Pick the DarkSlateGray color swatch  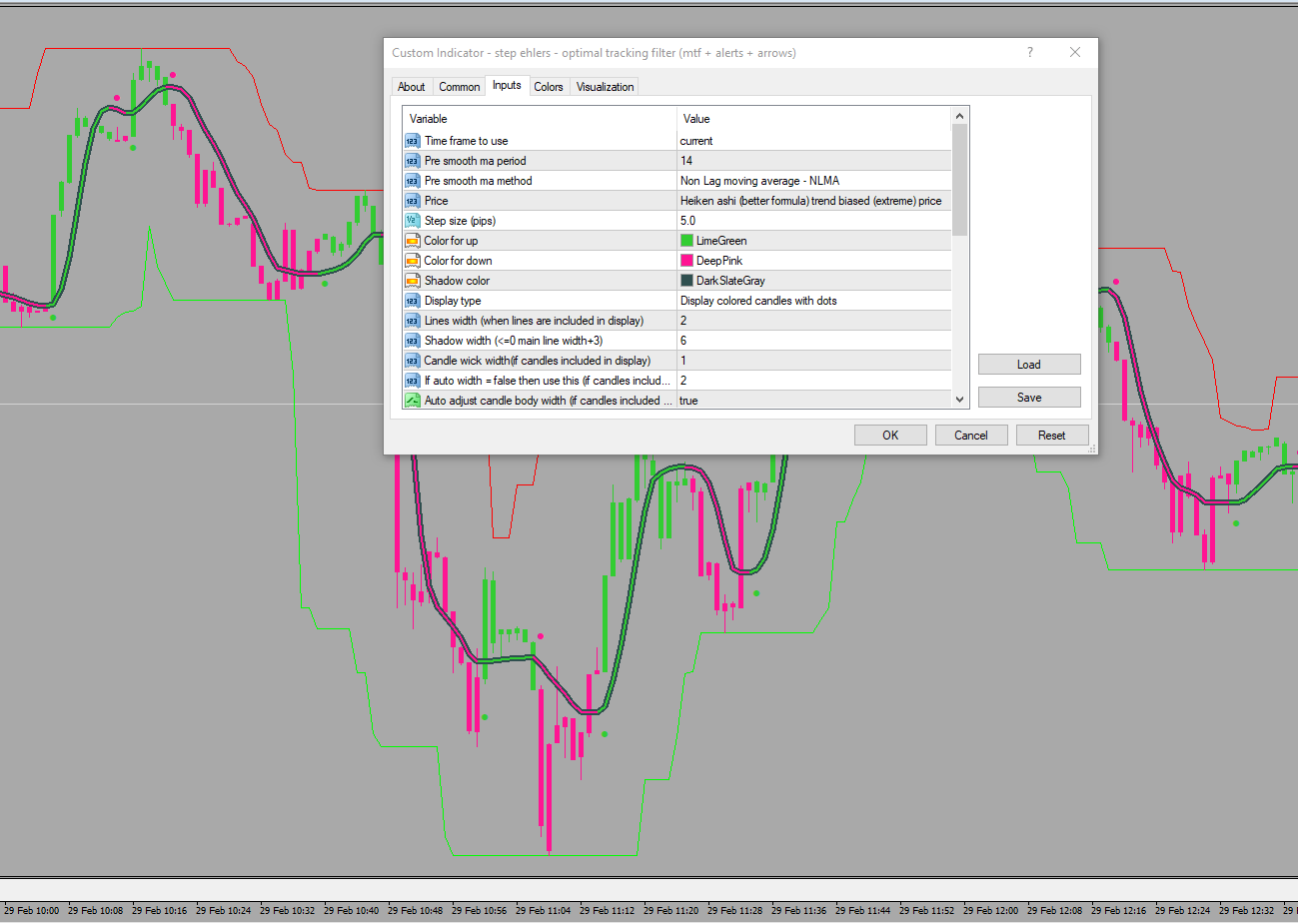coord(686,281)
